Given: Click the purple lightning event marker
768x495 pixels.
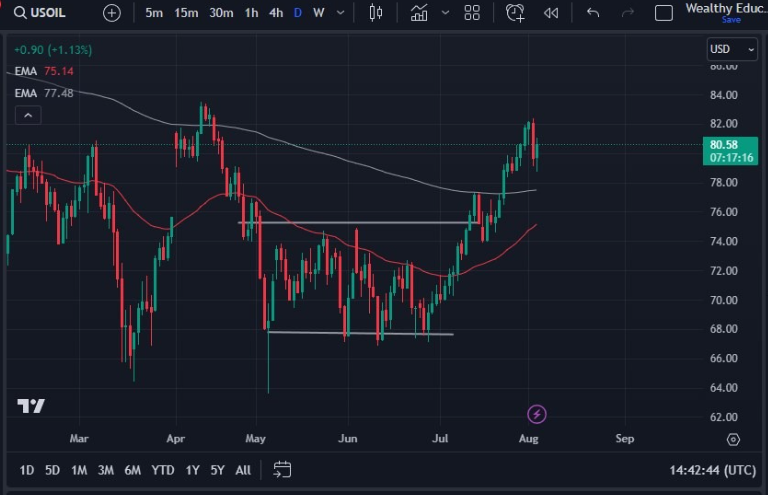Looking at the screenshot, I should coord(537,414).
